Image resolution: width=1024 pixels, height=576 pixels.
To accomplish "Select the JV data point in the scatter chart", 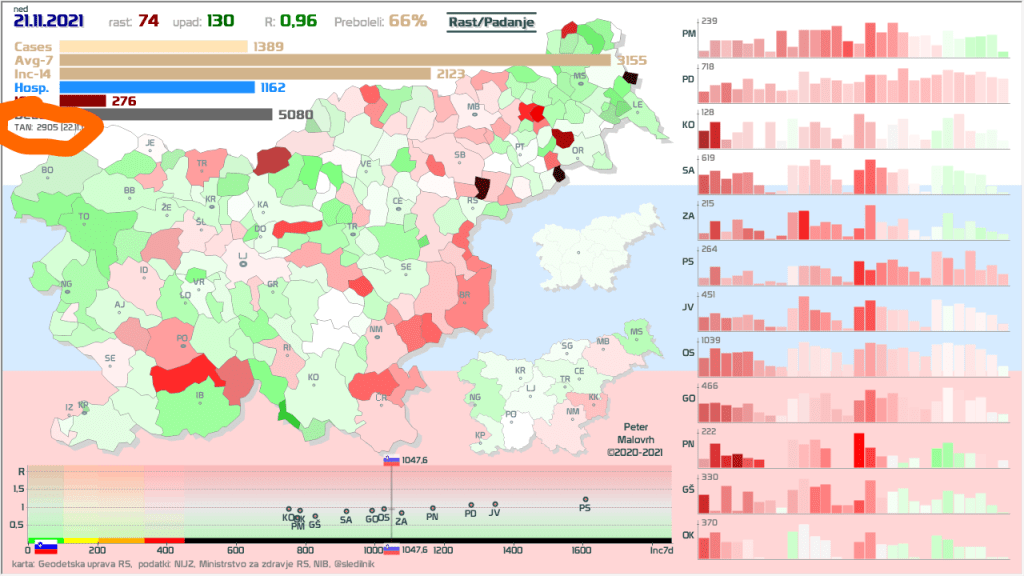I will [494, 505].
